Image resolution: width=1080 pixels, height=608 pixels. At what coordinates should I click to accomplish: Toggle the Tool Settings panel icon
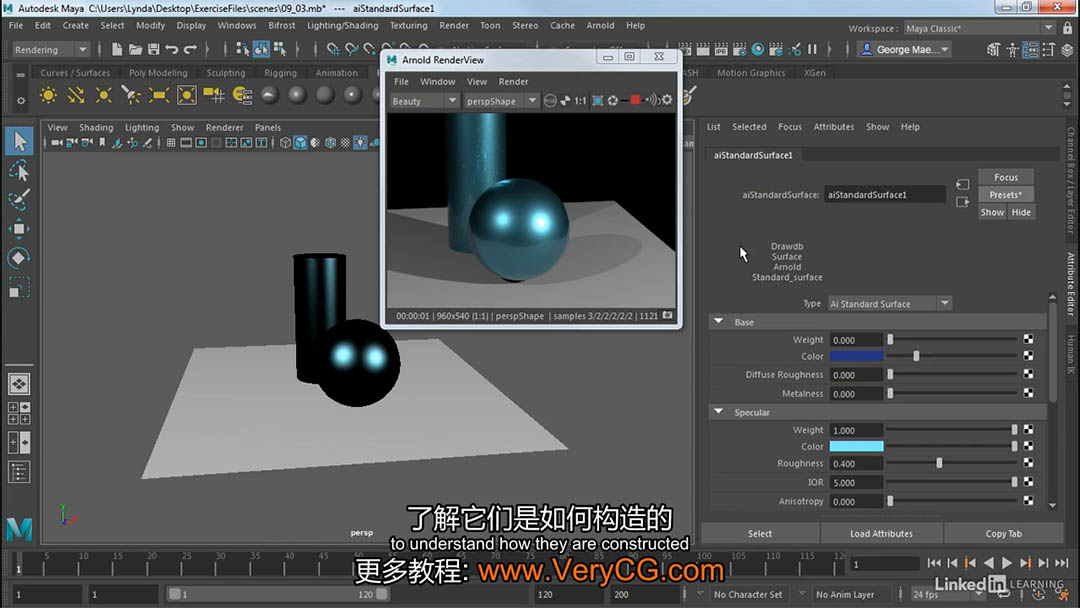pyautogui.click(x=1048, y=50)
